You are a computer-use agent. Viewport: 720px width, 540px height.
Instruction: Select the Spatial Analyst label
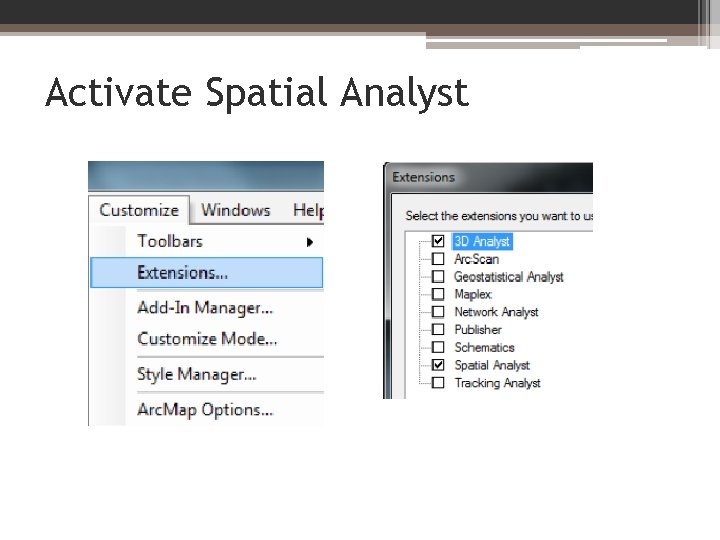492,366
